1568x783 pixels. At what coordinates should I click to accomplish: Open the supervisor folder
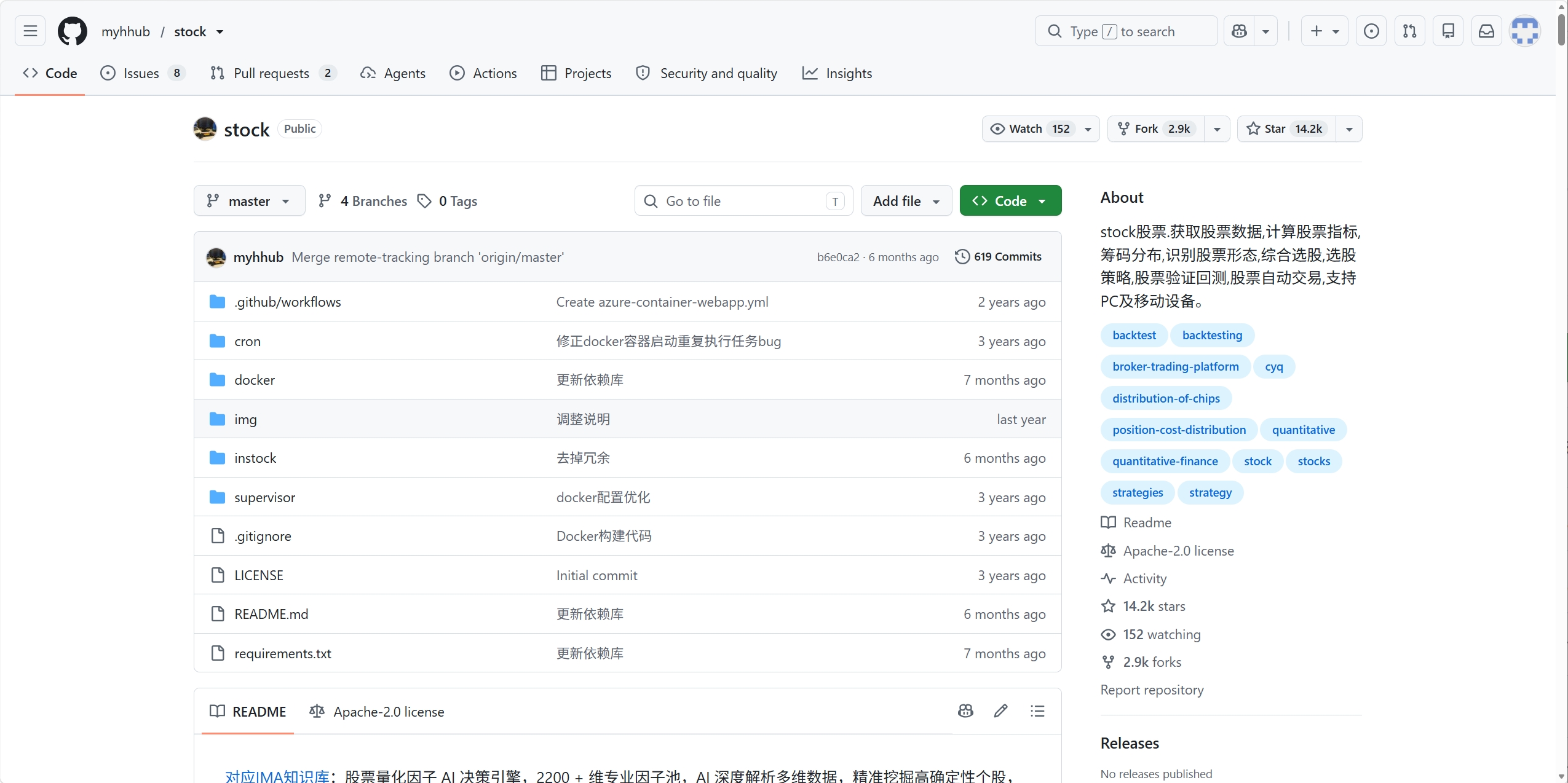point(264,497)
